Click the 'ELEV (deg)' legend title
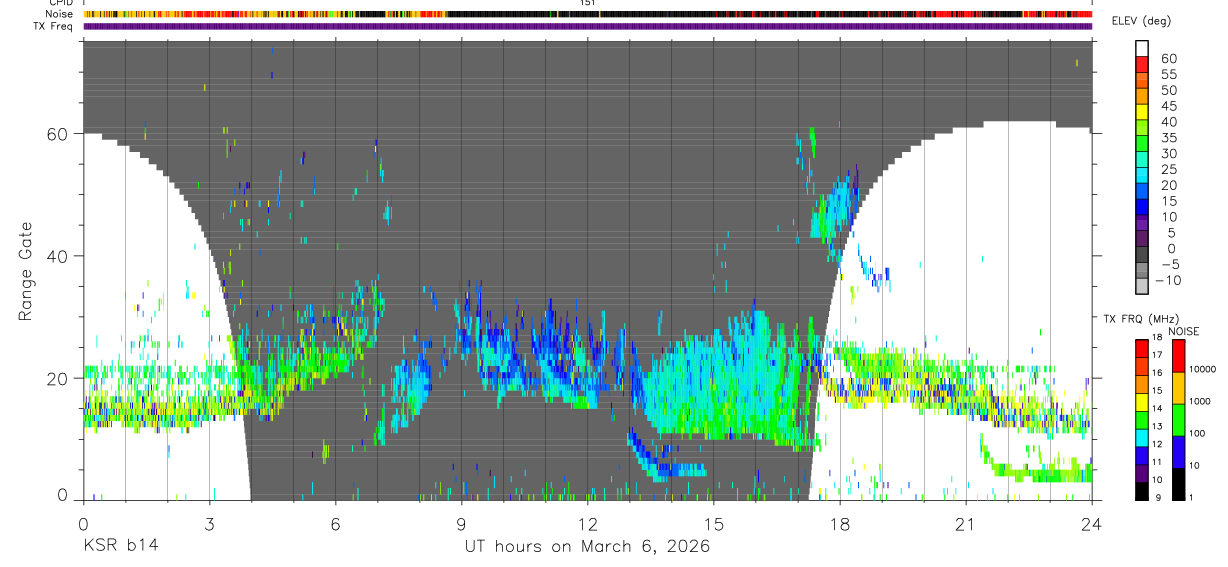1228x567 pixels. 1141,21
